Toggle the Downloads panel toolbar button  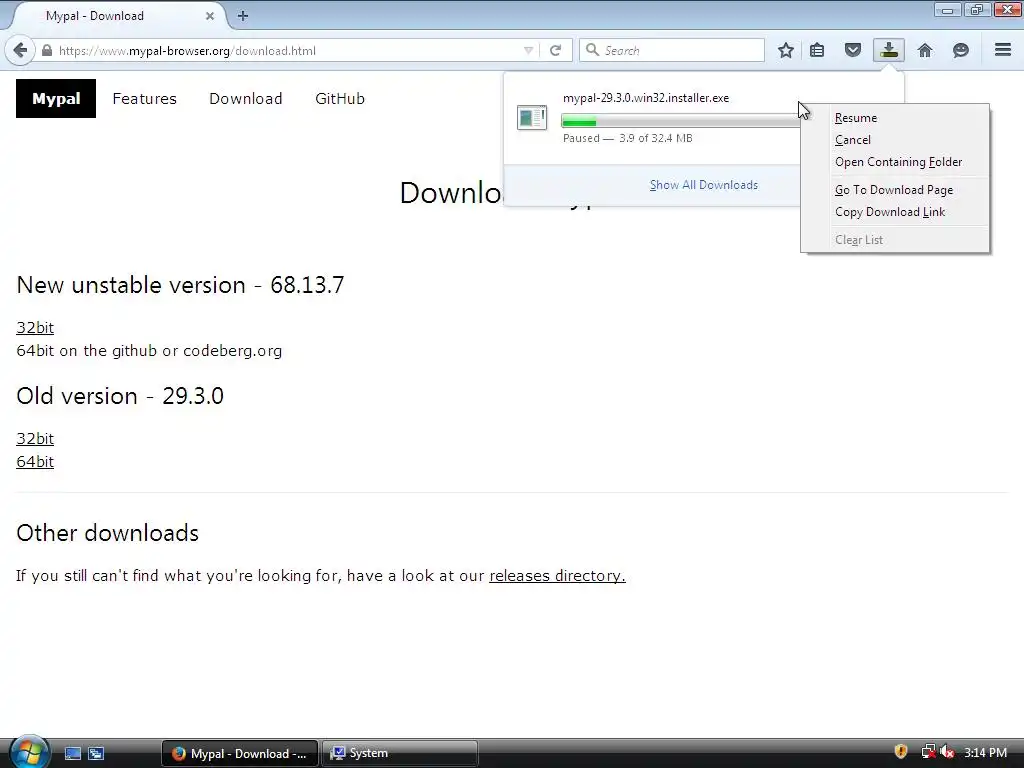click(889, 50)
